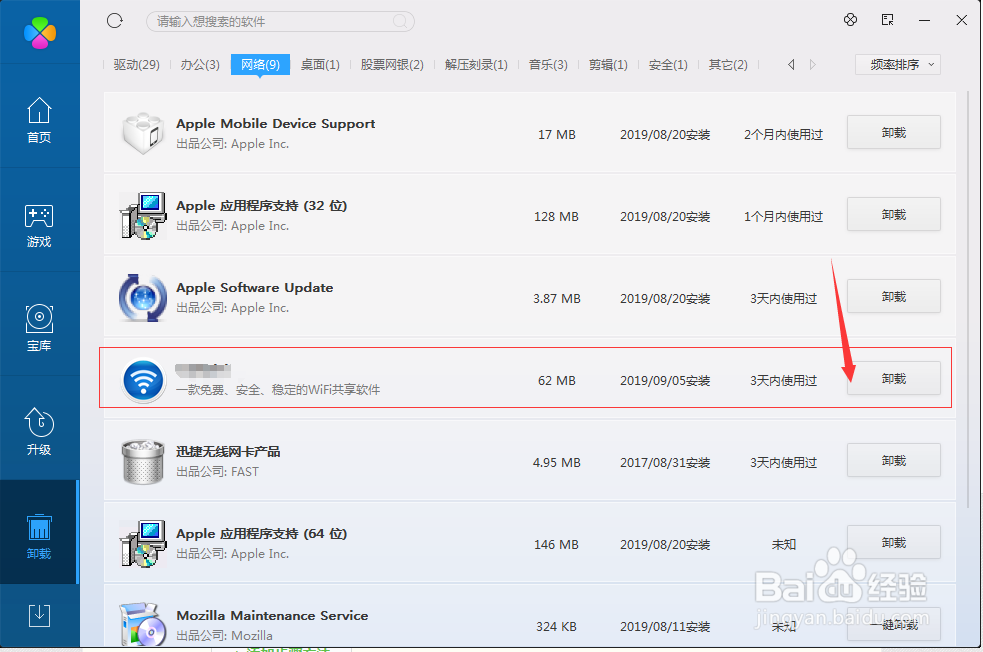Image resolution: width=983 pixels, height=652 pixels.
Task: Switch to the 办公(3) tab
Action: pos(200,65)
